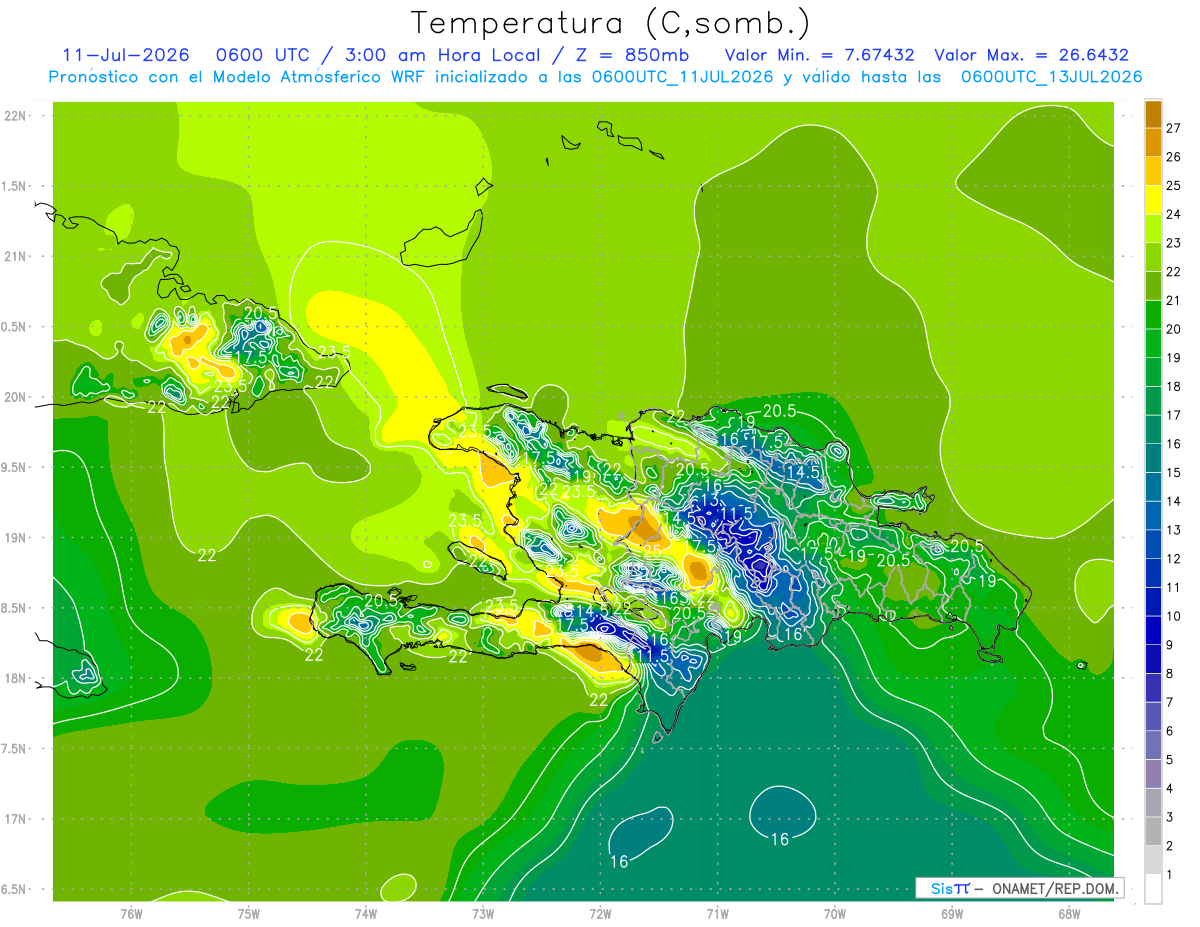This screenshot has width=1200, height=927.
Task: Click legend scale value '18'
Action: click(1173, 386)
